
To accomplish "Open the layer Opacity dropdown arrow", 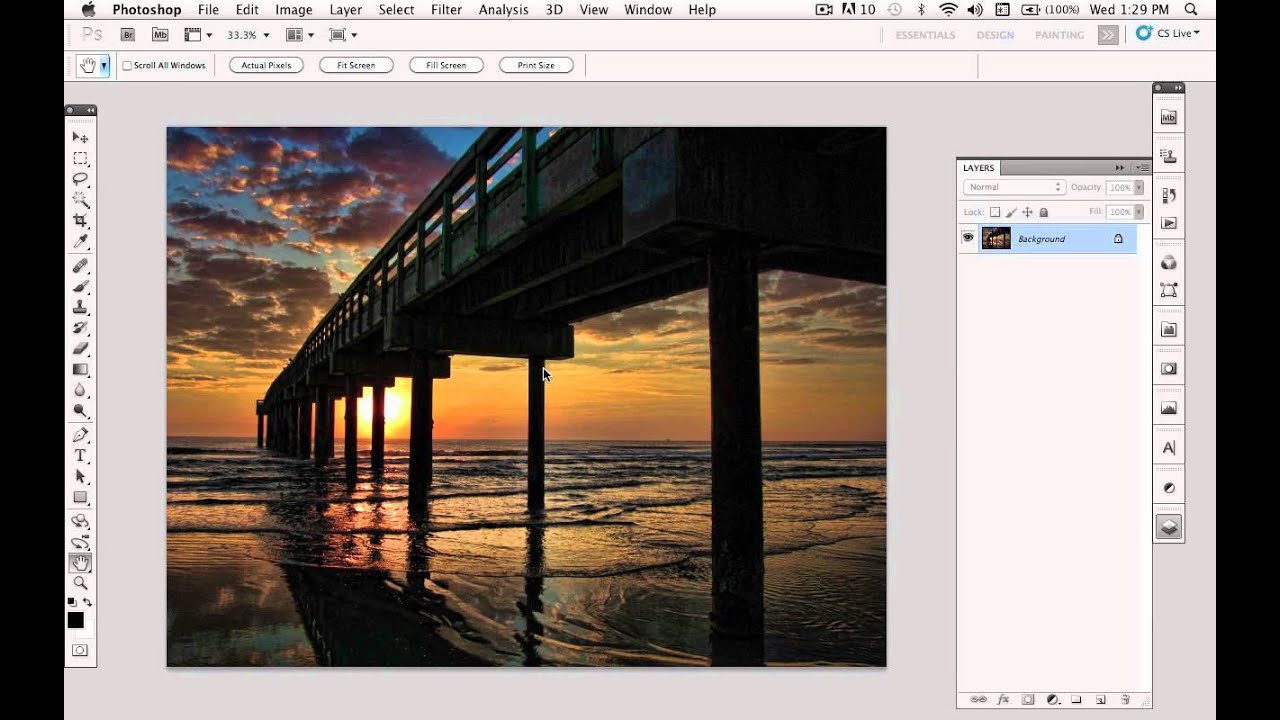I will coord(1138,187).
